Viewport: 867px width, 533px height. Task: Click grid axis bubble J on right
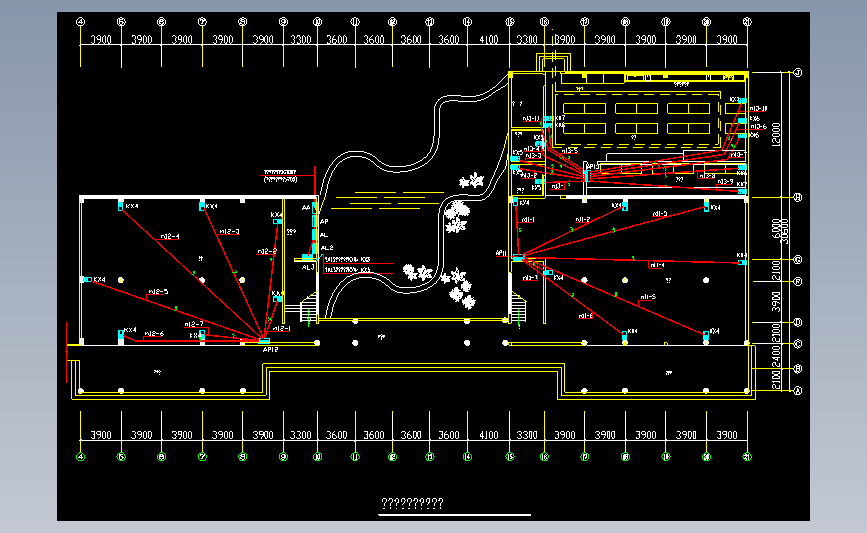pyautogui.click(x=798, y=72)
